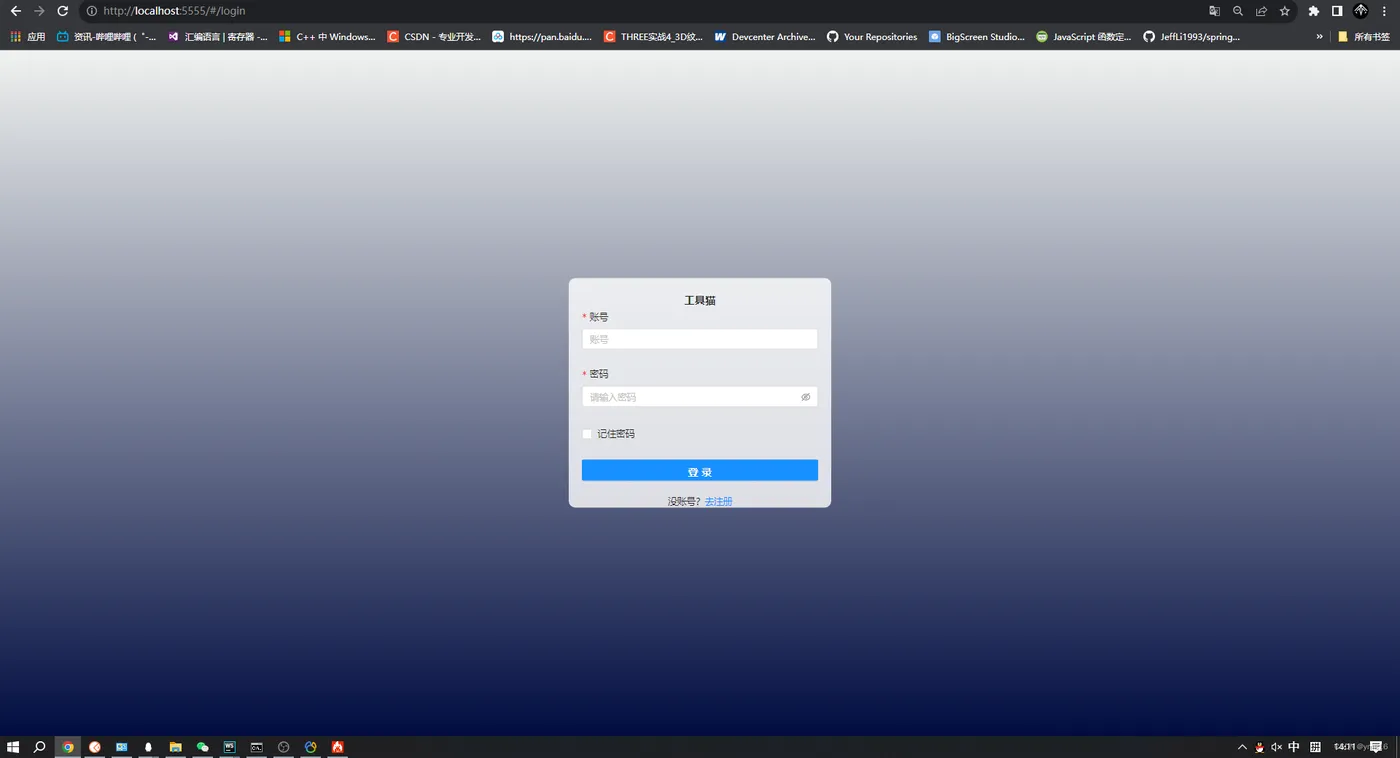Open the notification center icon
Image resolution: width=1400 pixels, height=758 pixels.
[x=1377, y=747]
